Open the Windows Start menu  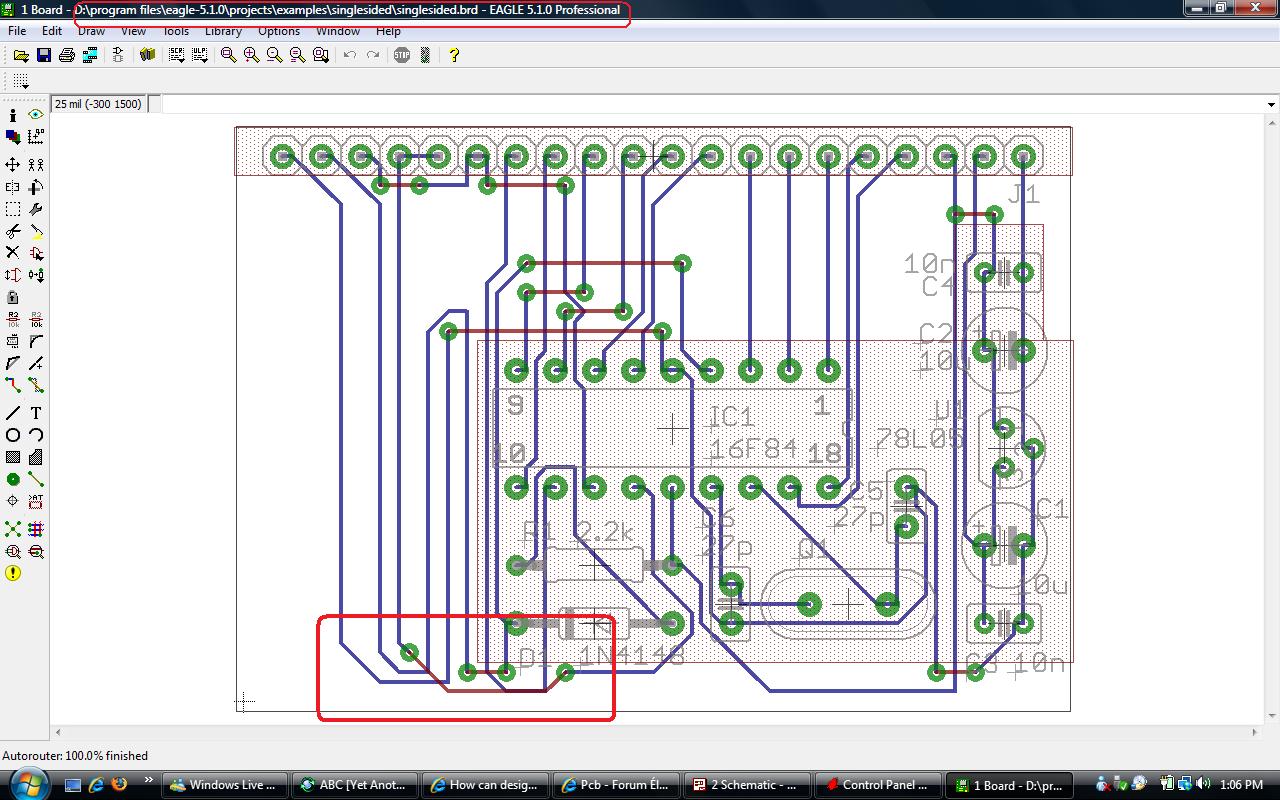[x=28, y=784]
